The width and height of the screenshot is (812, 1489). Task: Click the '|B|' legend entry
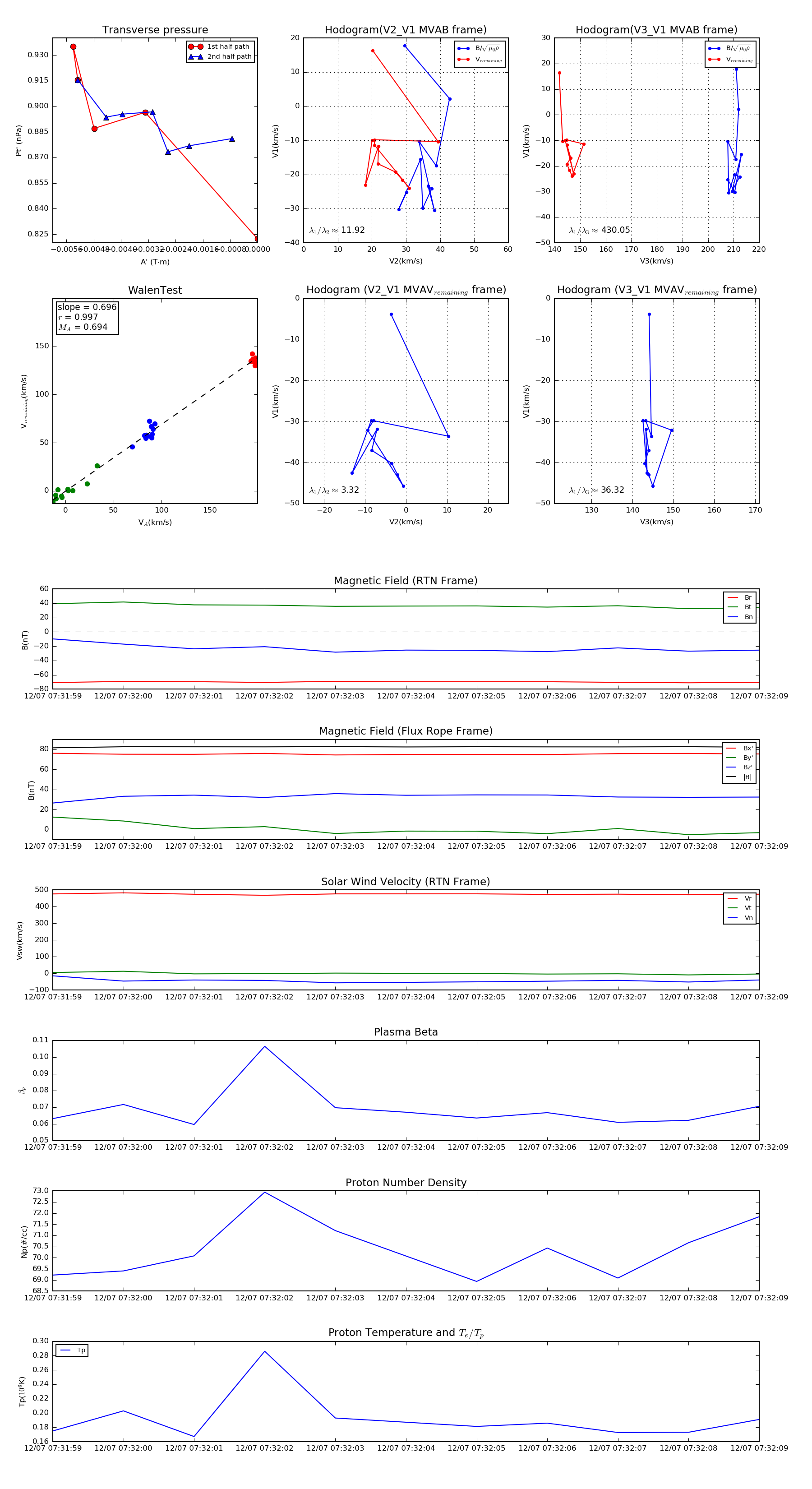pyautogui.click(x=739, y=777)
